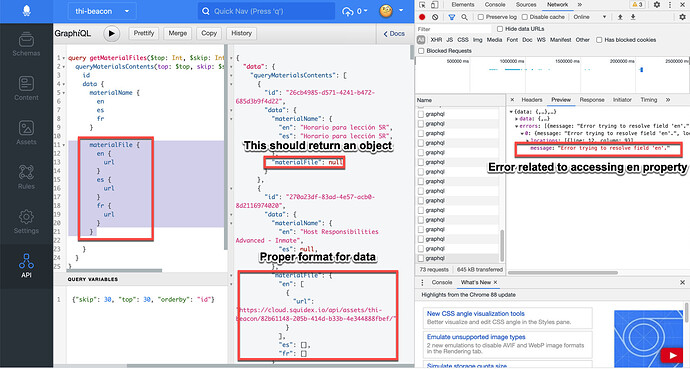Show more DevTools tabs after Network

580,5
